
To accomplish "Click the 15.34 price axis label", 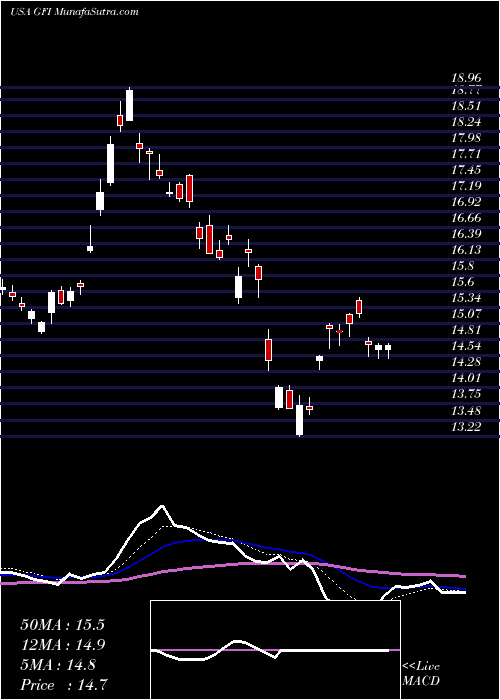I will click(466, 298).
